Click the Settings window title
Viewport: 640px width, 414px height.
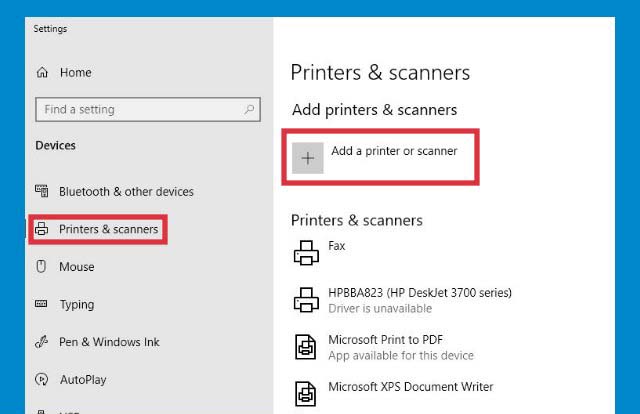[x=50, y=29]
